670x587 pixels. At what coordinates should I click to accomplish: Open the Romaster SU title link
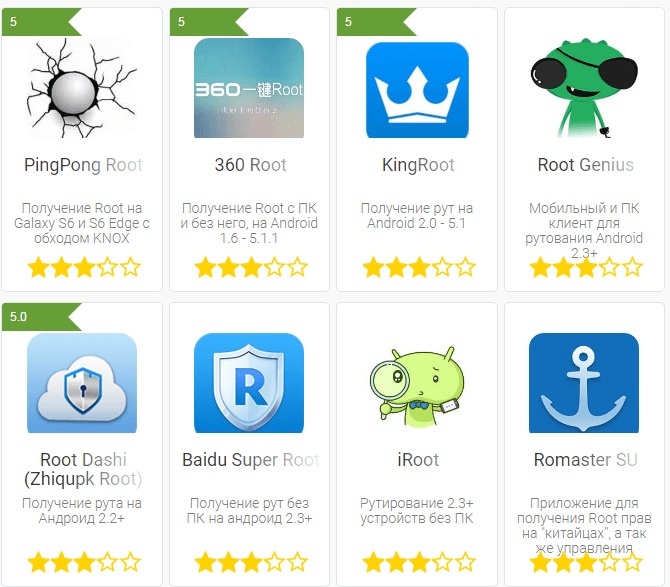click(x=585, y=460)
